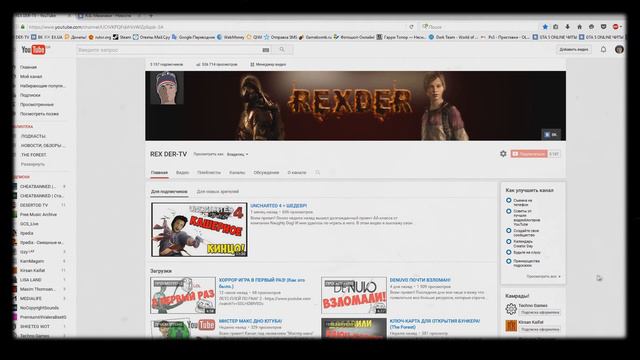Open the Google Переводчик bookmark
Image resolution: width=640 pixels, height=360 pixels.
[x=193, y=37]
